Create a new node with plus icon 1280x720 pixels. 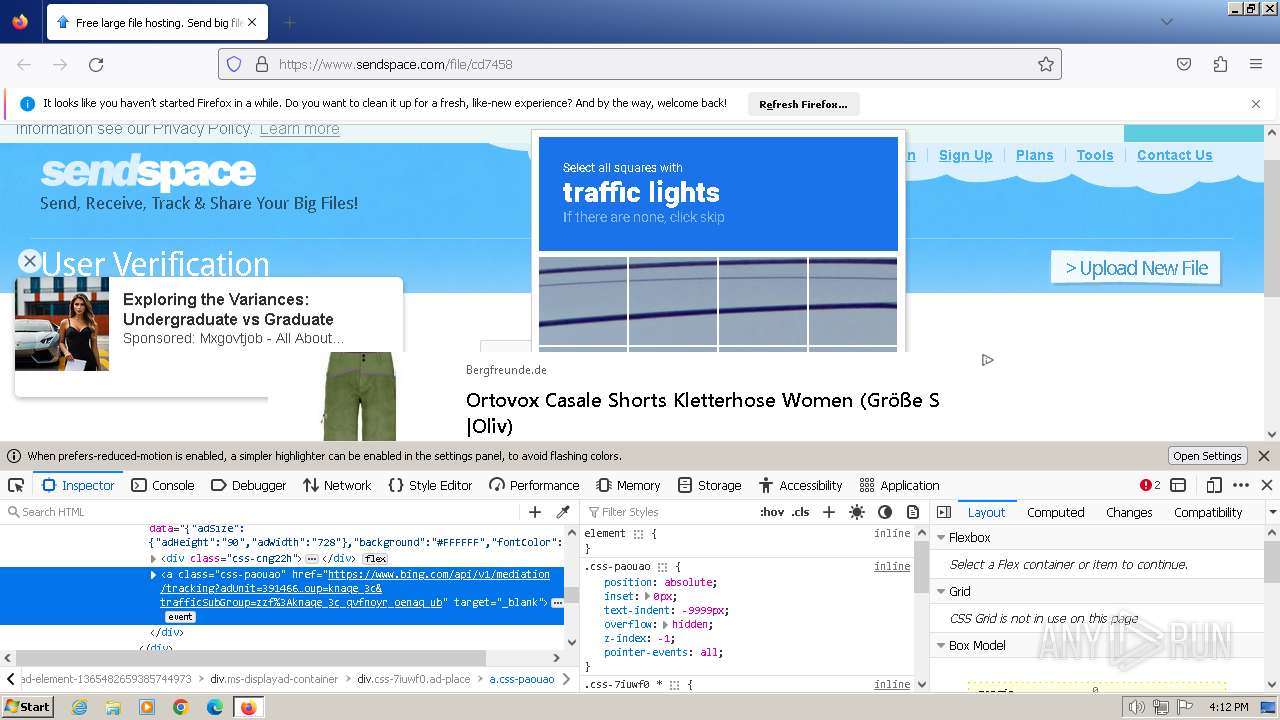535,512
